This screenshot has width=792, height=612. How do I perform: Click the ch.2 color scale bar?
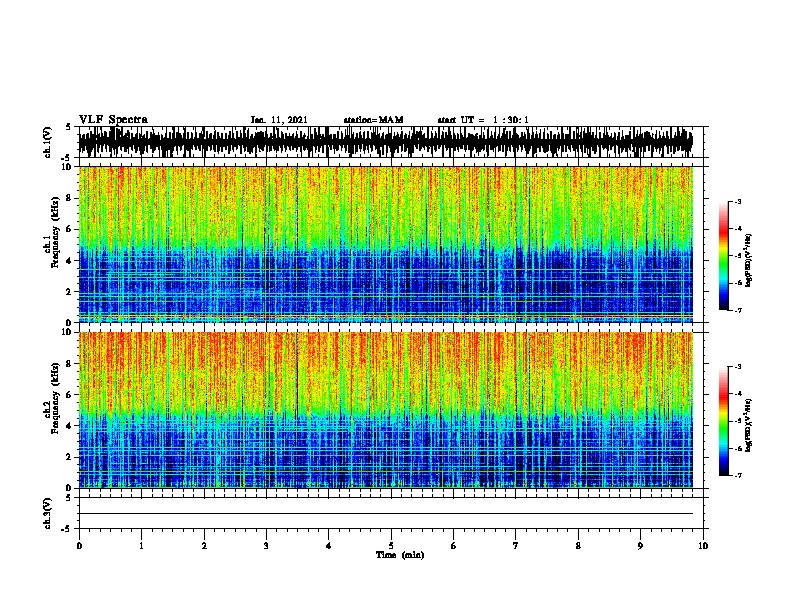724,421
